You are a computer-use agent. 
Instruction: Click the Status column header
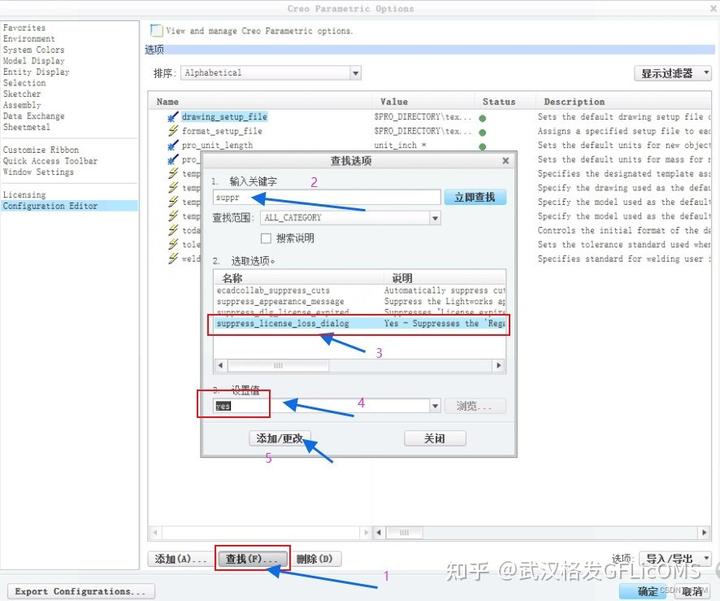499,102
